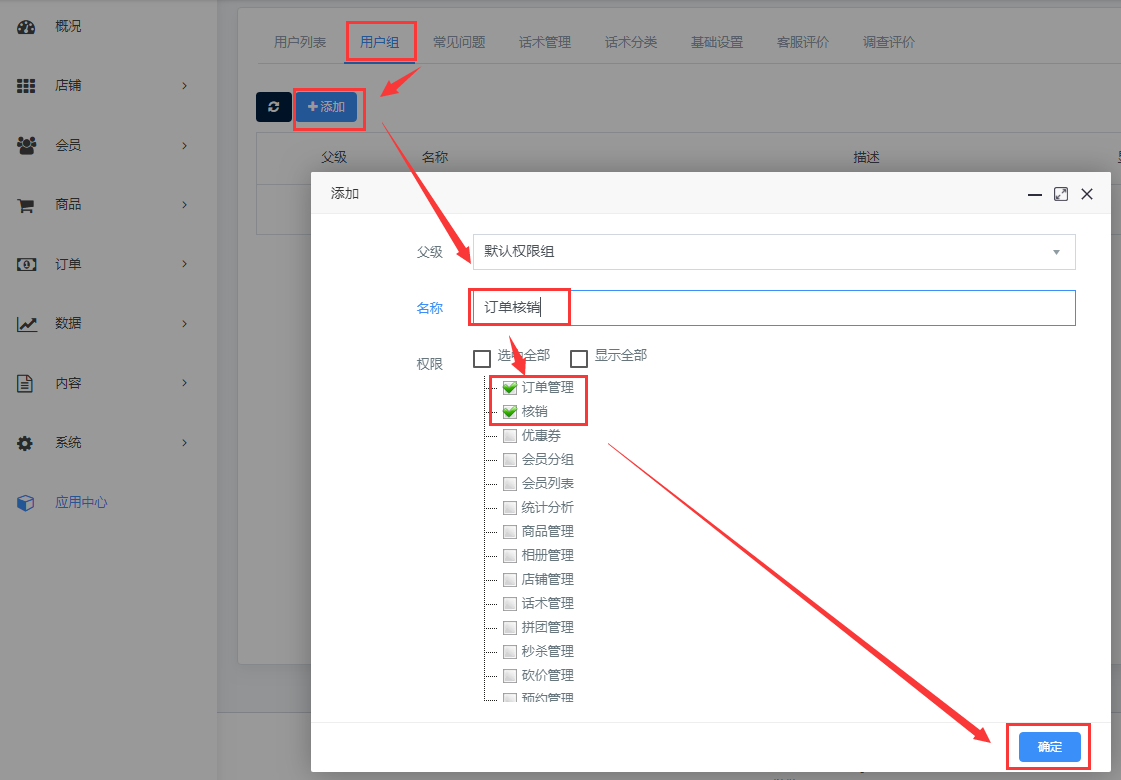The height and width of the screenshot is (780, 1121).
Task: Click the 添加 button
Action: click(x=326, y=107)
